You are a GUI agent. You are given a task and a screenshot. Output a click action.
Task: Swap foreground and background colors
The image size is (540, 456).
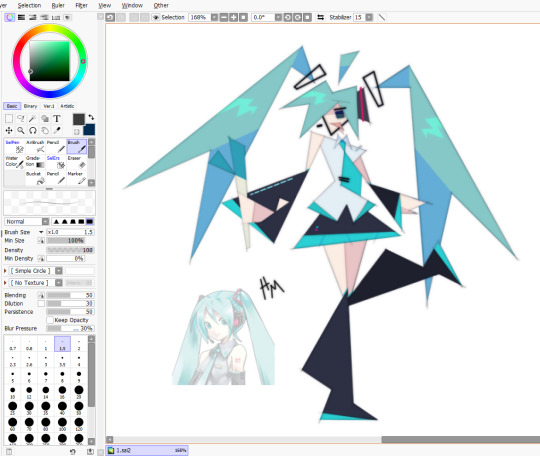(x=91, y=117)
